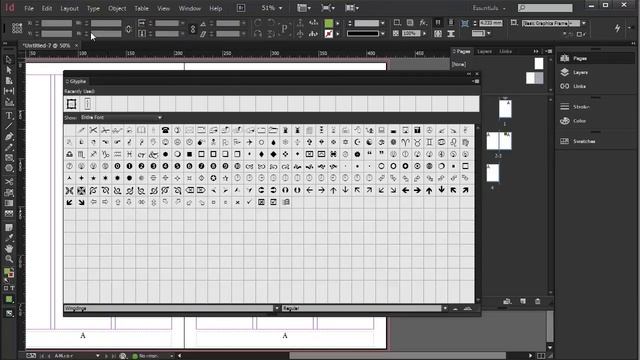Select the Line tool
This screenshot has width=640, height=360.
coord(9,126)
